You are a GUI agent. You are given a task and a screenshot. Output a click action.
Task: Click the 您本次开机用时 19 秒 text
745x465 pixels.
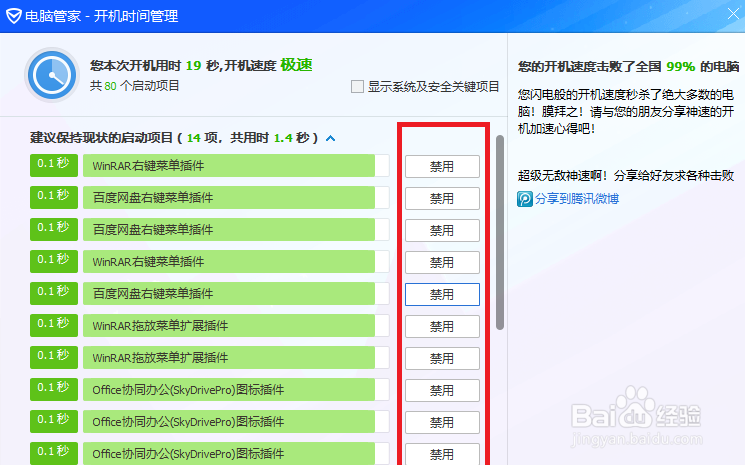154,66
